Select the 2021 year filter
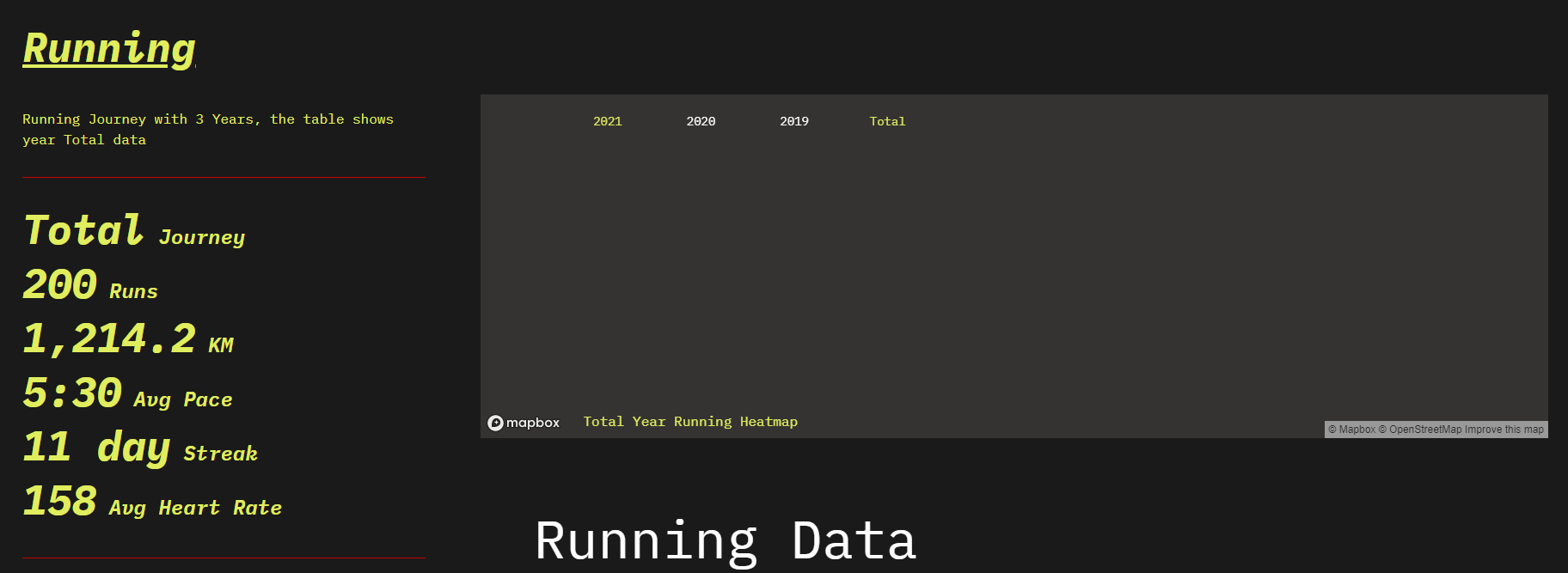 [607, 121]
